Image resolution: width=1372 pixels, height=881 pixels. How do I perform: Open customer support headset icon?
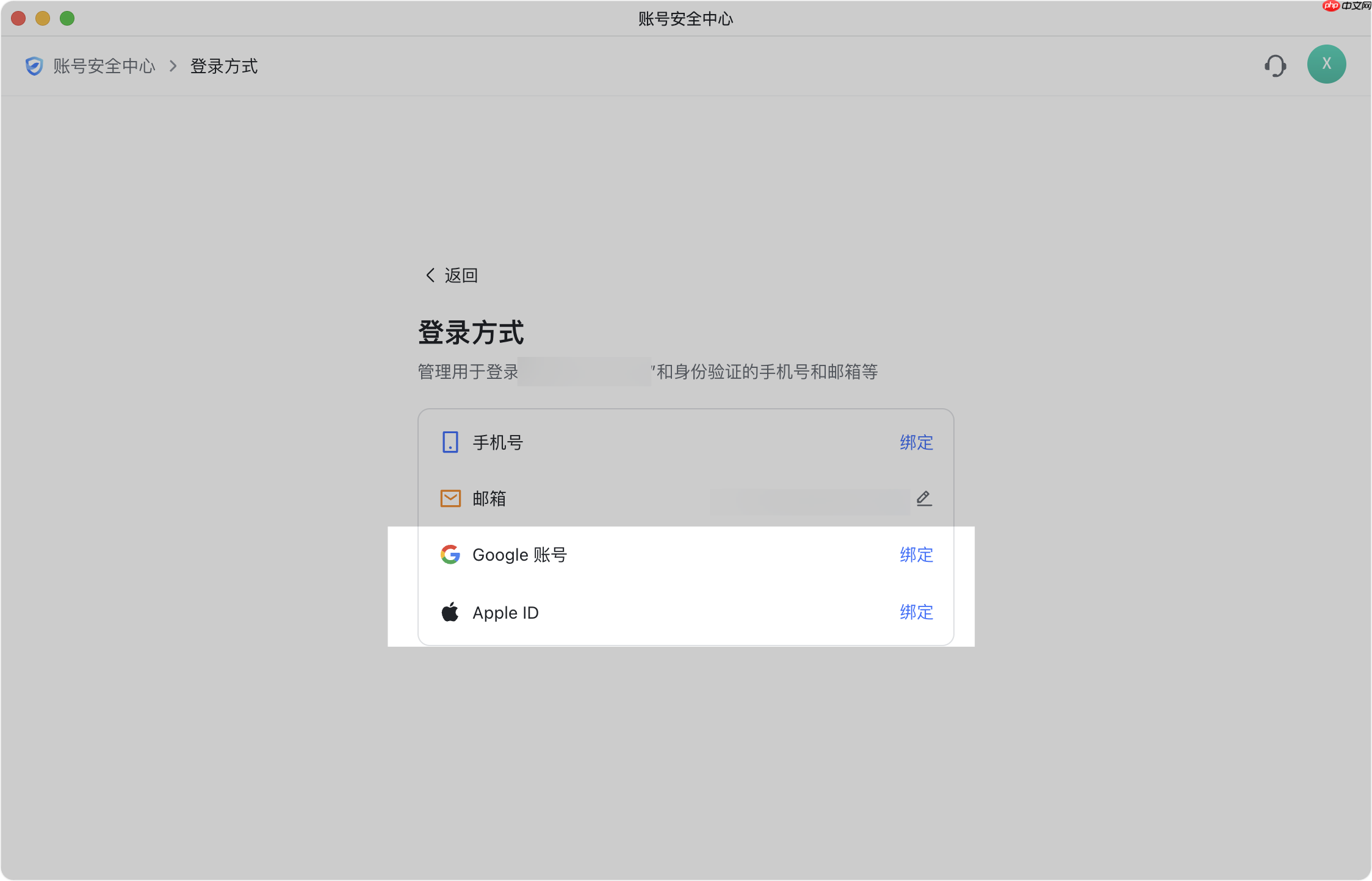point(1275,65)
